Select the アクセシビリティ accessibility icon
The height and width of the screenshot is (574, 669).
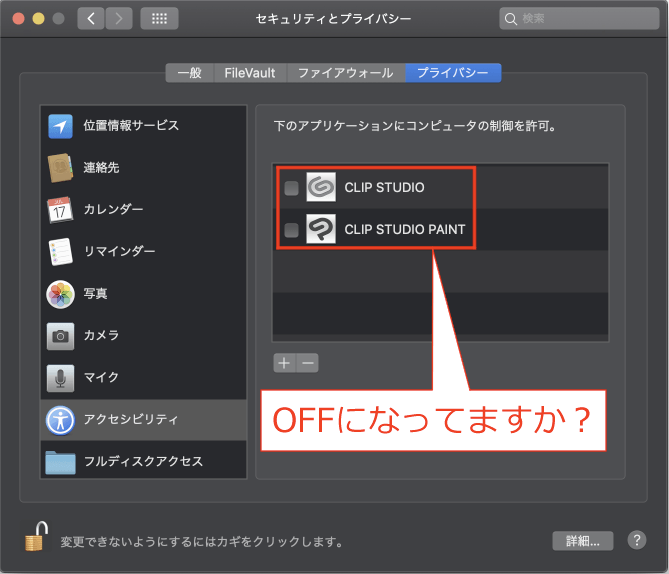pos(60,420)
